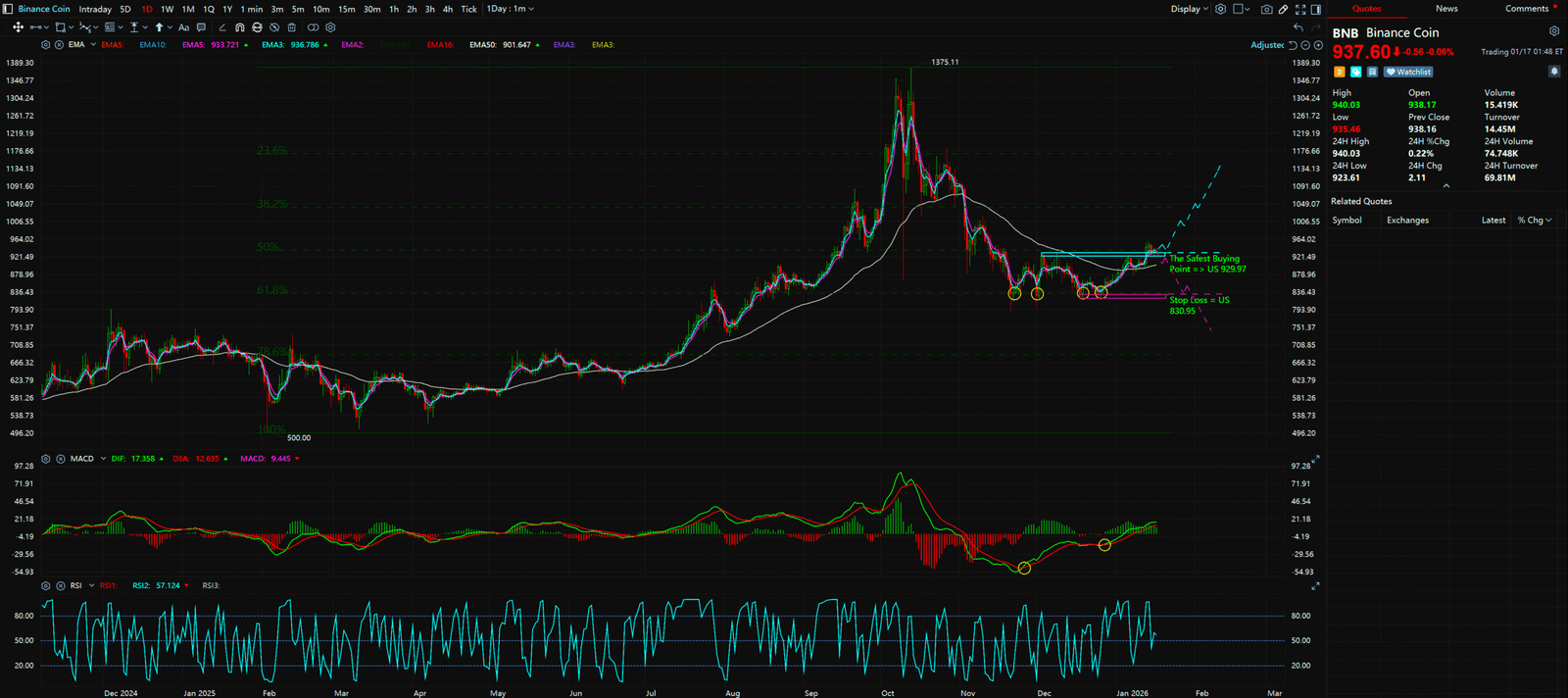Open the MACD indicator settings gear
This screenshot has width=1568, height=698.
pos(46,459)
